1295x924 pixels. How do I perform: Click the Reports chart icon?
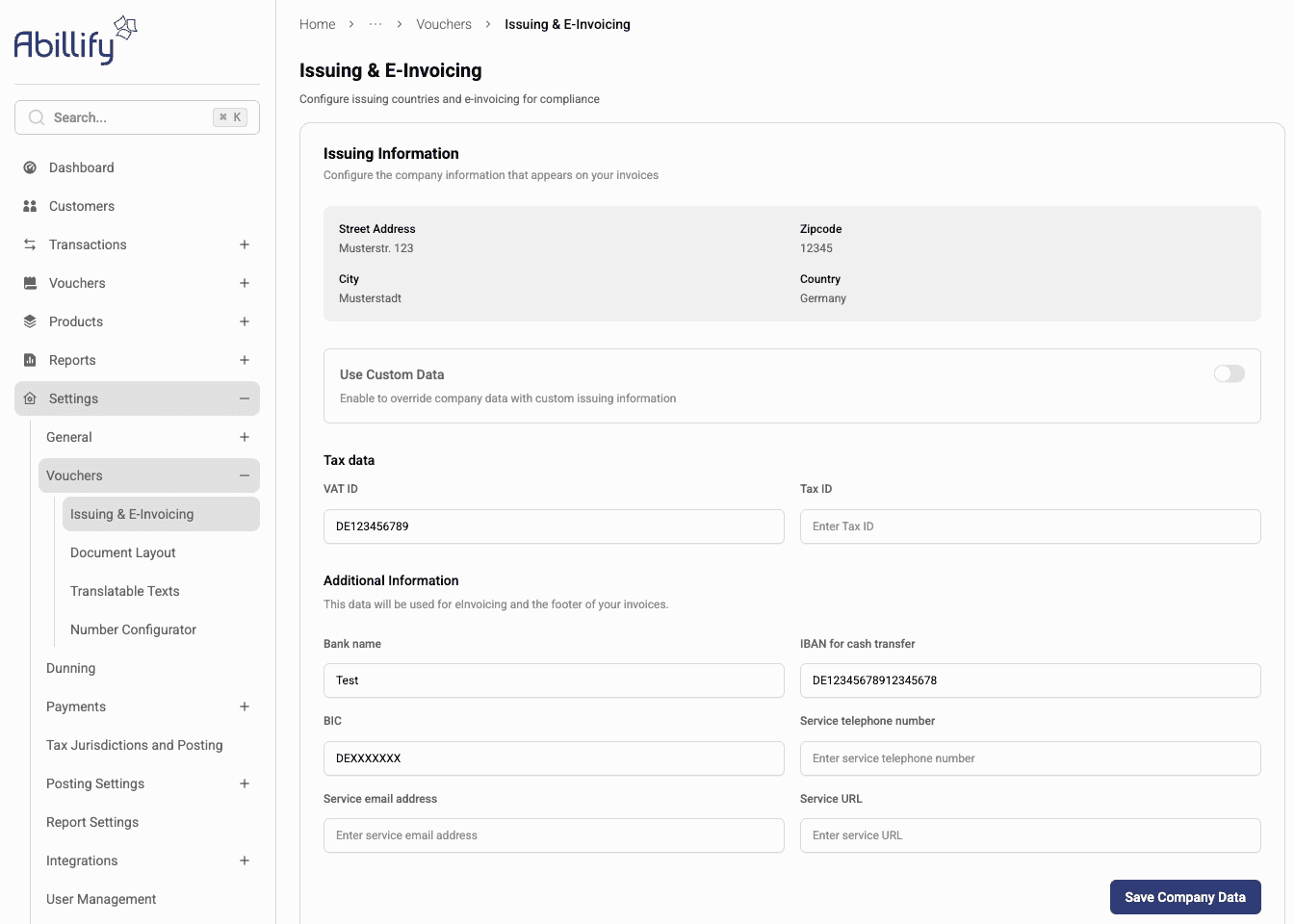click(30, 360)
